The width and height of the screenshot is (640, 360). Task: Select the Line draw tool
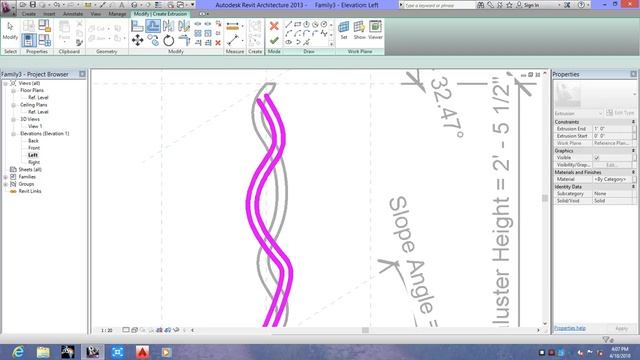[289, 24]
